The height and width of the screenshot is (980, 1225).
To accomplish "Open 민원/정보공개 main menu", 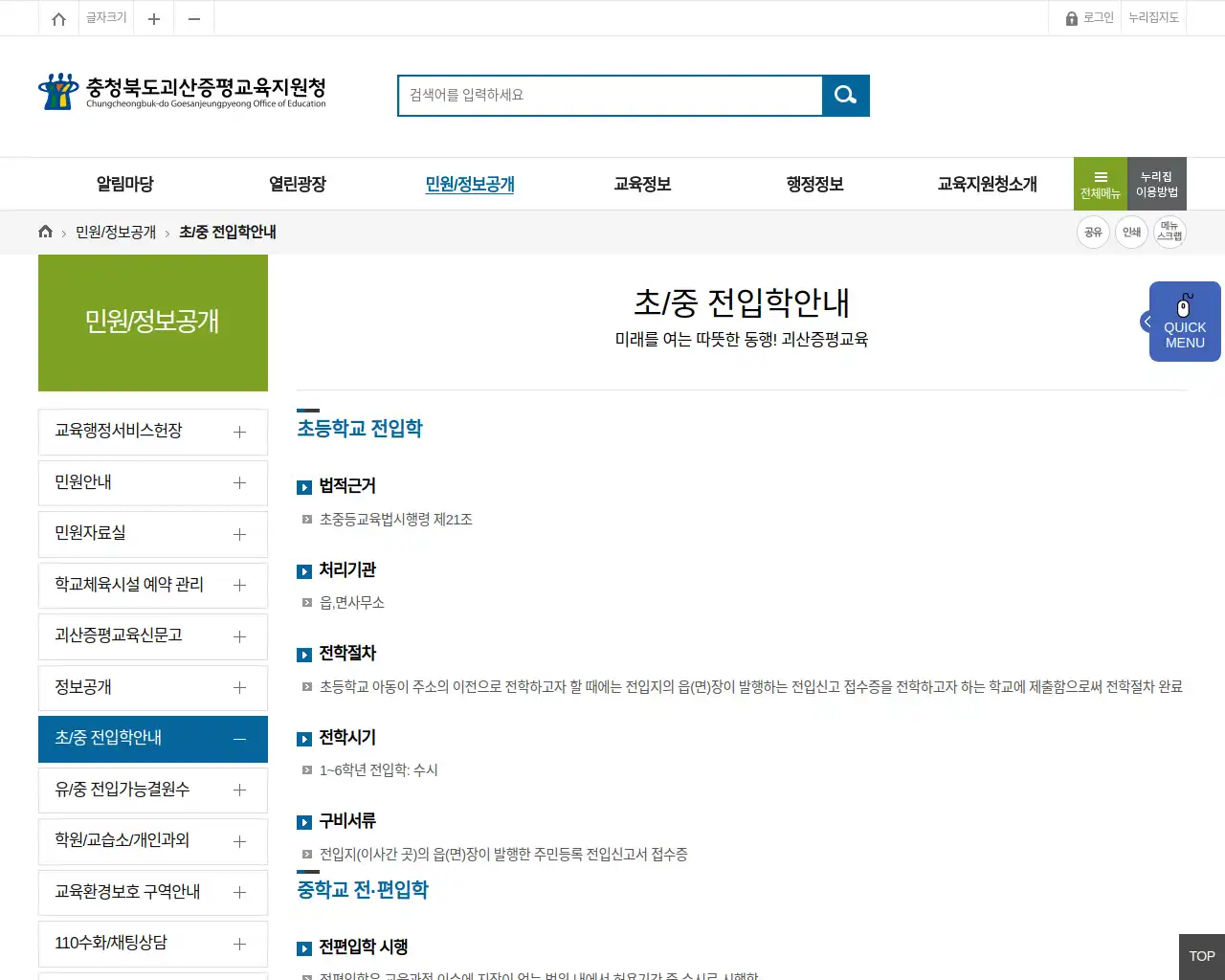I will click(x=470, y=184).
